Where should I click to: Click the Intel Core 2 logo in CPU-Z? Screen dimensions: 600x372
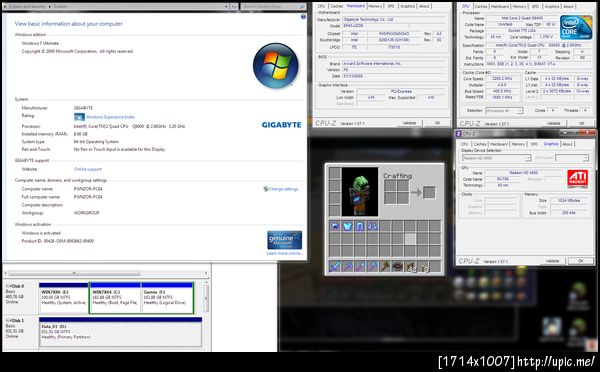click(576, 28)
